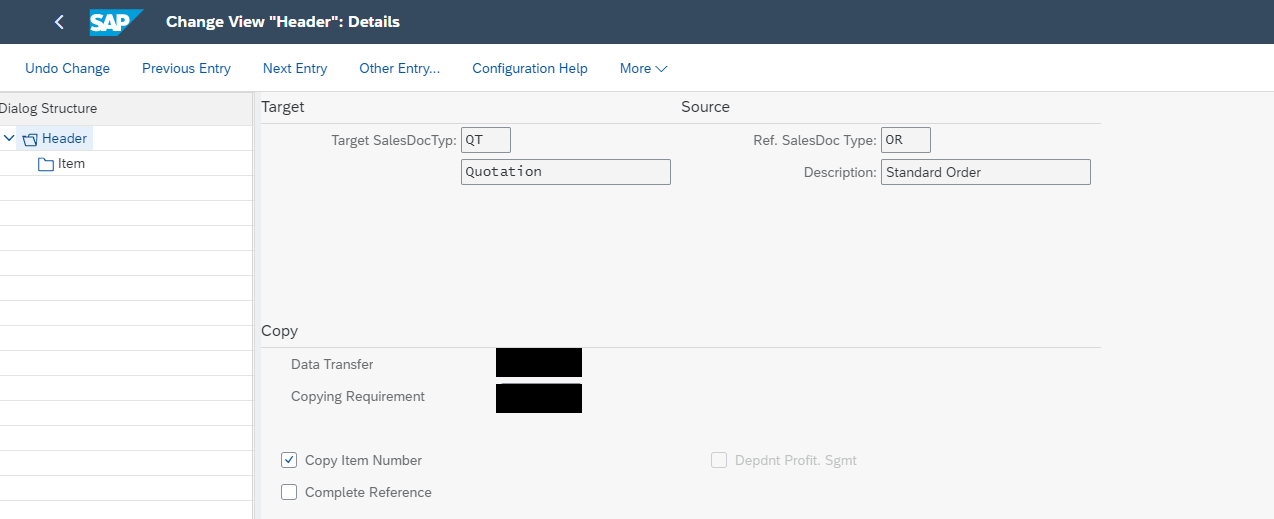Click the Item folder icon

pyautogui.click(x=45, y=164)
